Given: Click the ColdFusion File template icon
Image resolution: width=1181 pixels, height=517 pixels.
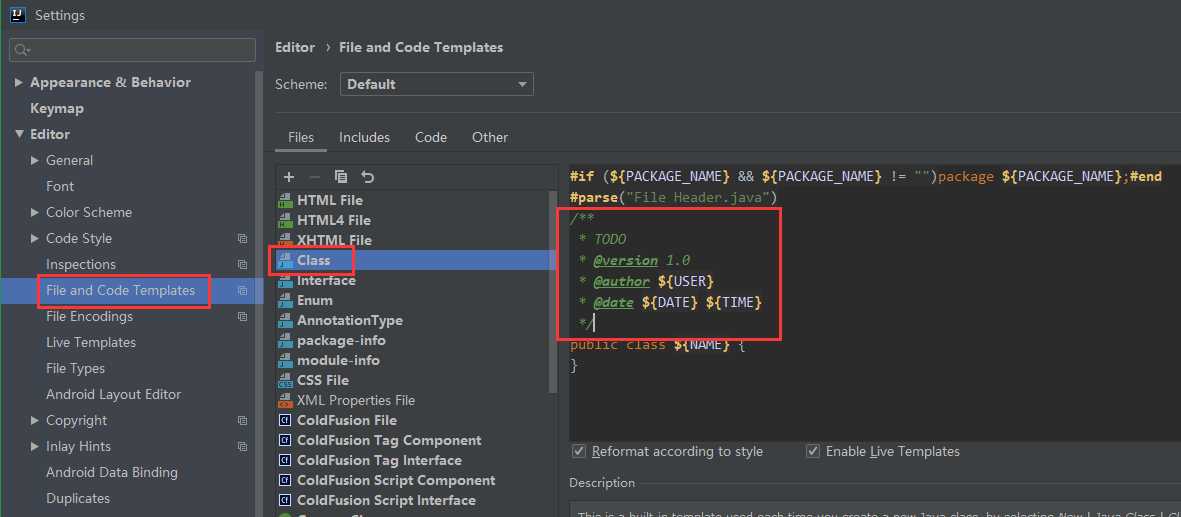Looking at the screenshot, I should 285,420.
